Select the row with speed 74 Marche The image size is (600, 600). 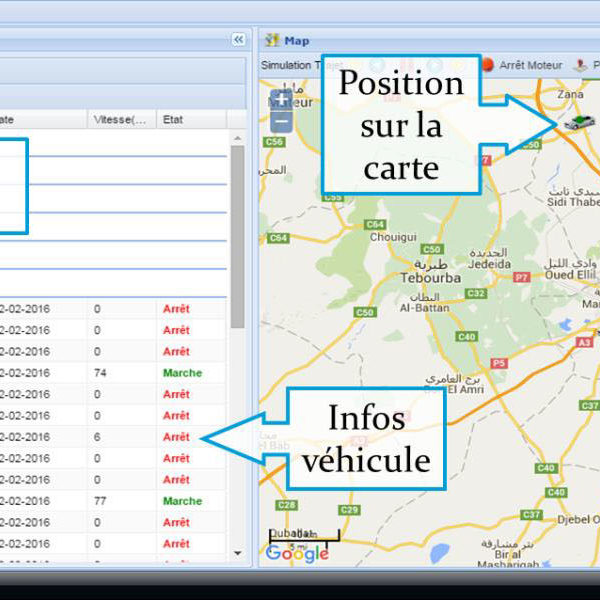[x=120, y=373]
